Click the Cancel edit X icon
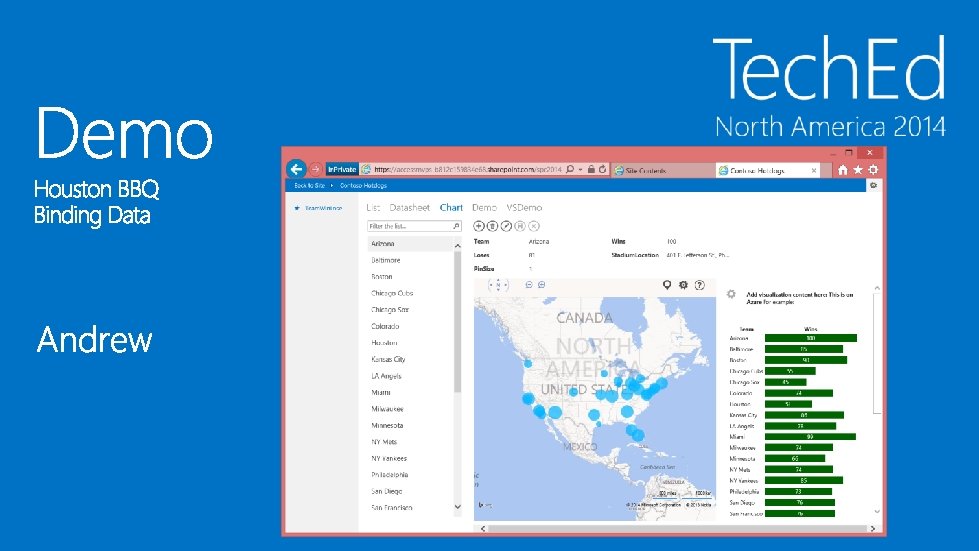 [534, 226]
